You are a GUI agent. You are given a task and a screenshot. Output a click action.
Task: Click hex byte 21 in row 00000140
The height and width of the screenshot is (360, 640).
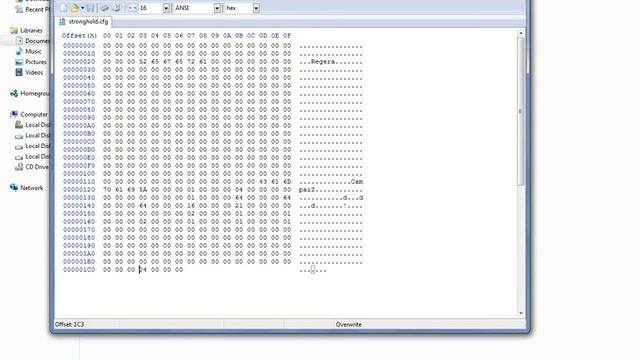[239, 206]
